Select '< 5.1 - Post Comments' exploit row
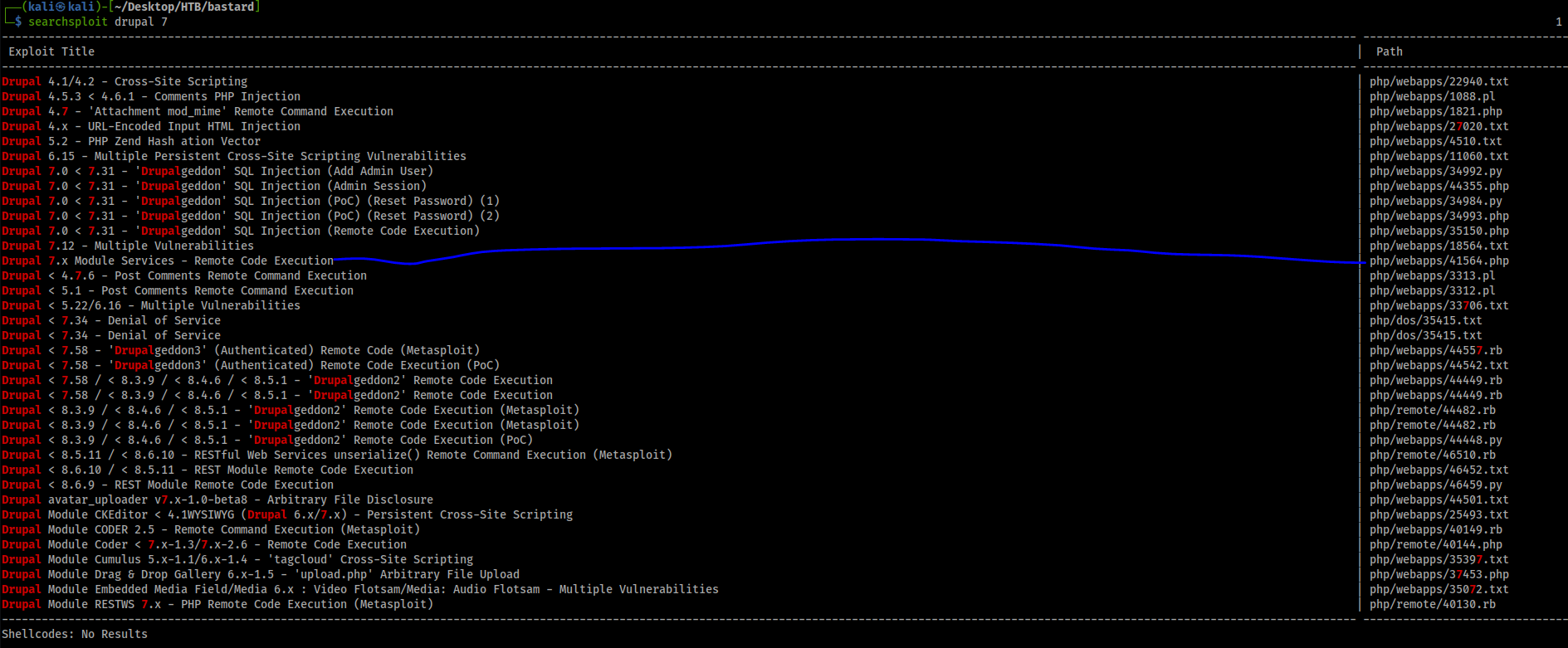This screenshot has height=648, width=1568. [178, 290]
